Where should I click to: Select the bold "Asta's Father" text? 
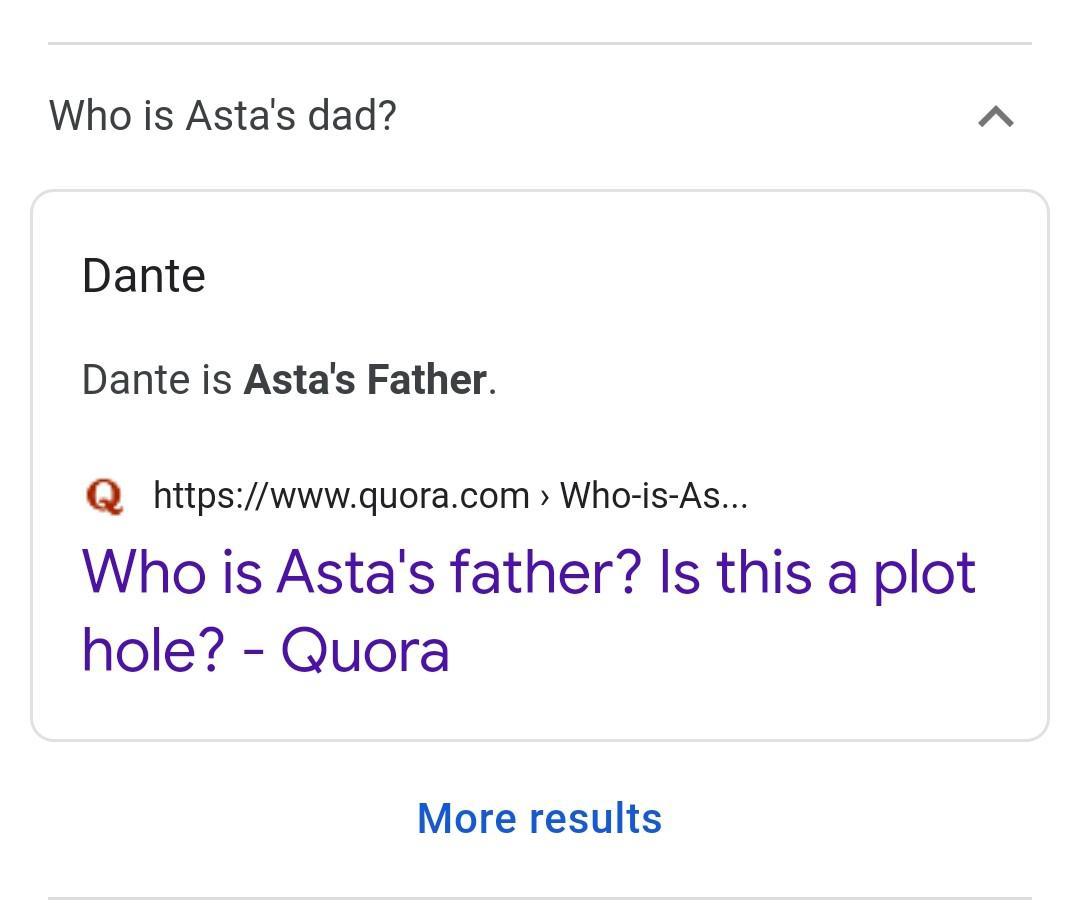click(x=365, y=380)
